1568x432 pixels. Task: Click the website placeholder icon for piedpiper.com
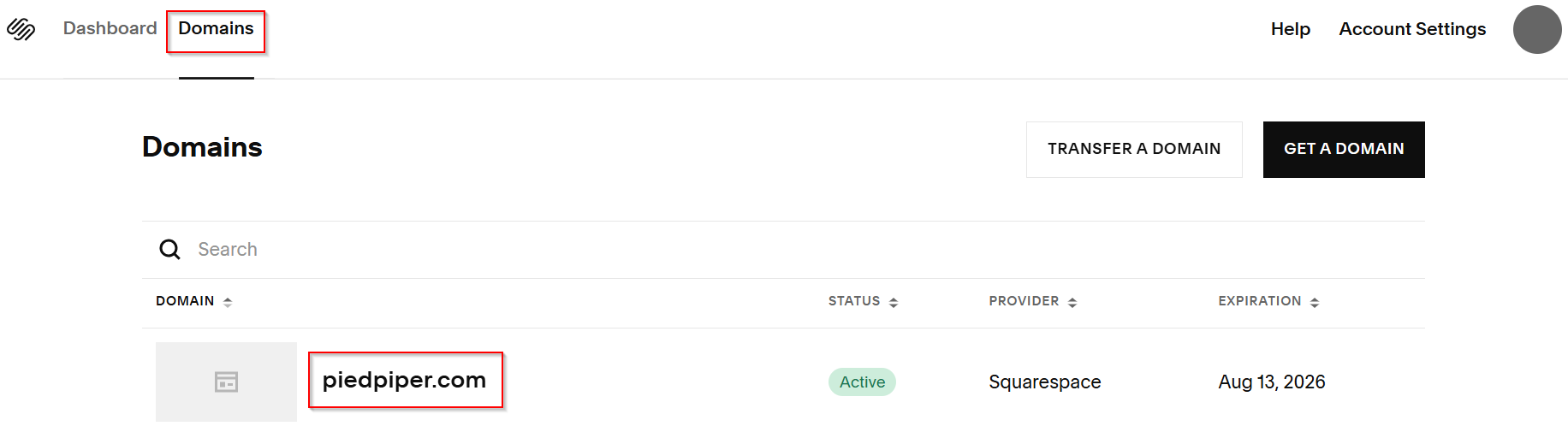click(226, 382)
